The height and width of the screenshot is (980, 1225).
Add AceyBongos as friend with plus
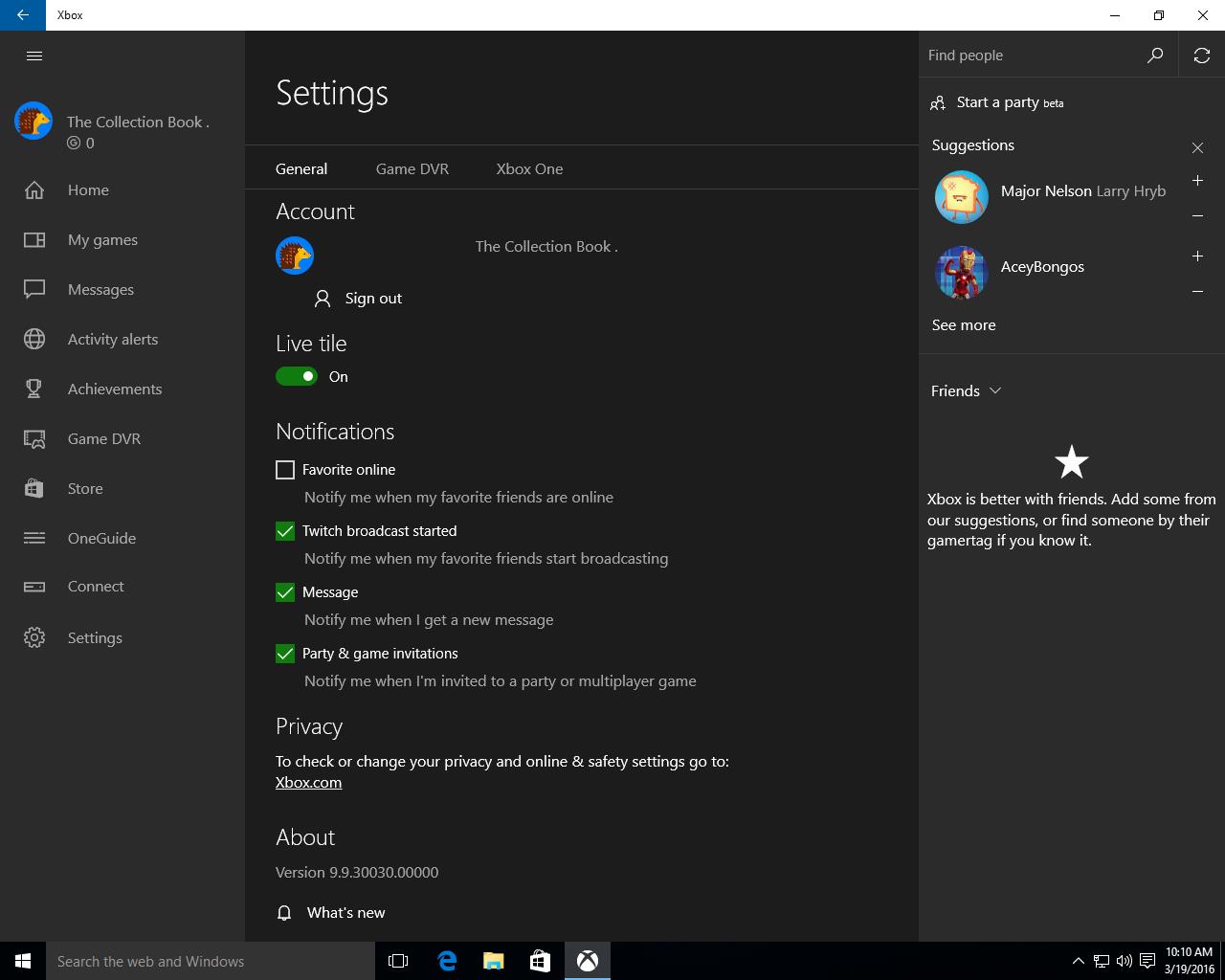coord(1197,256)
